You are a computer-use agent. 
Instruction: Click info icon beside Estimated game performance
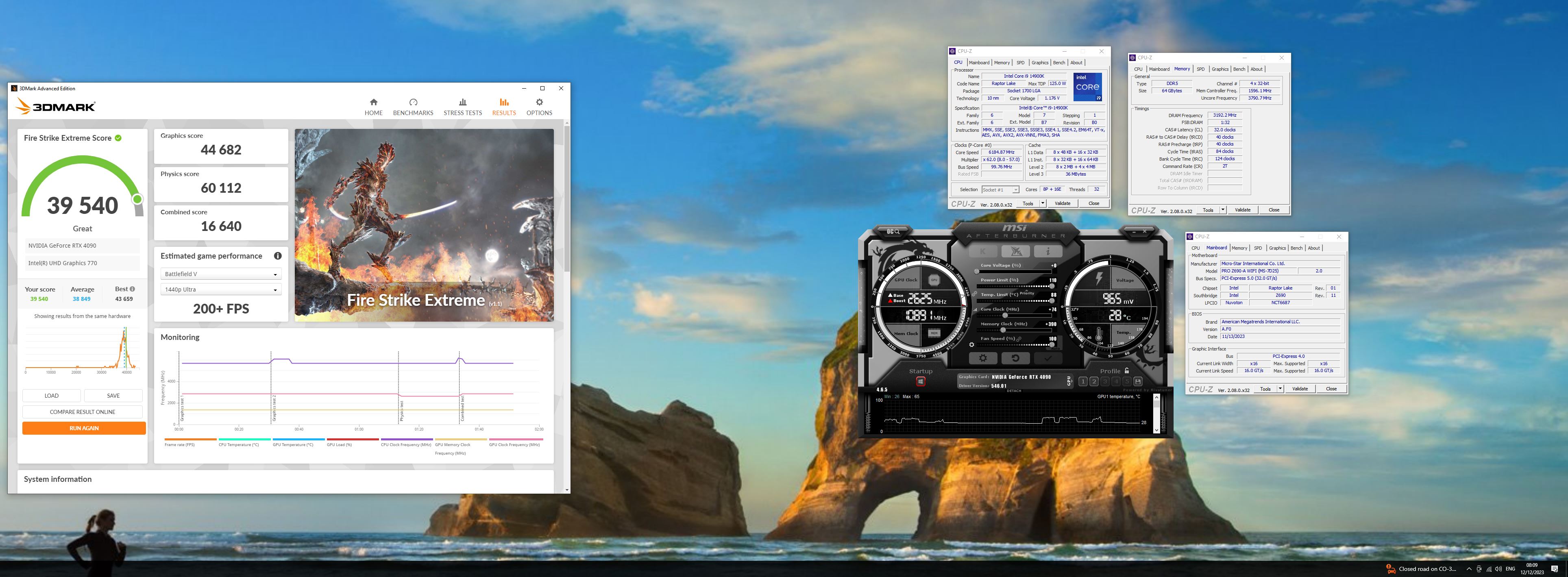[x=278, y=256]
